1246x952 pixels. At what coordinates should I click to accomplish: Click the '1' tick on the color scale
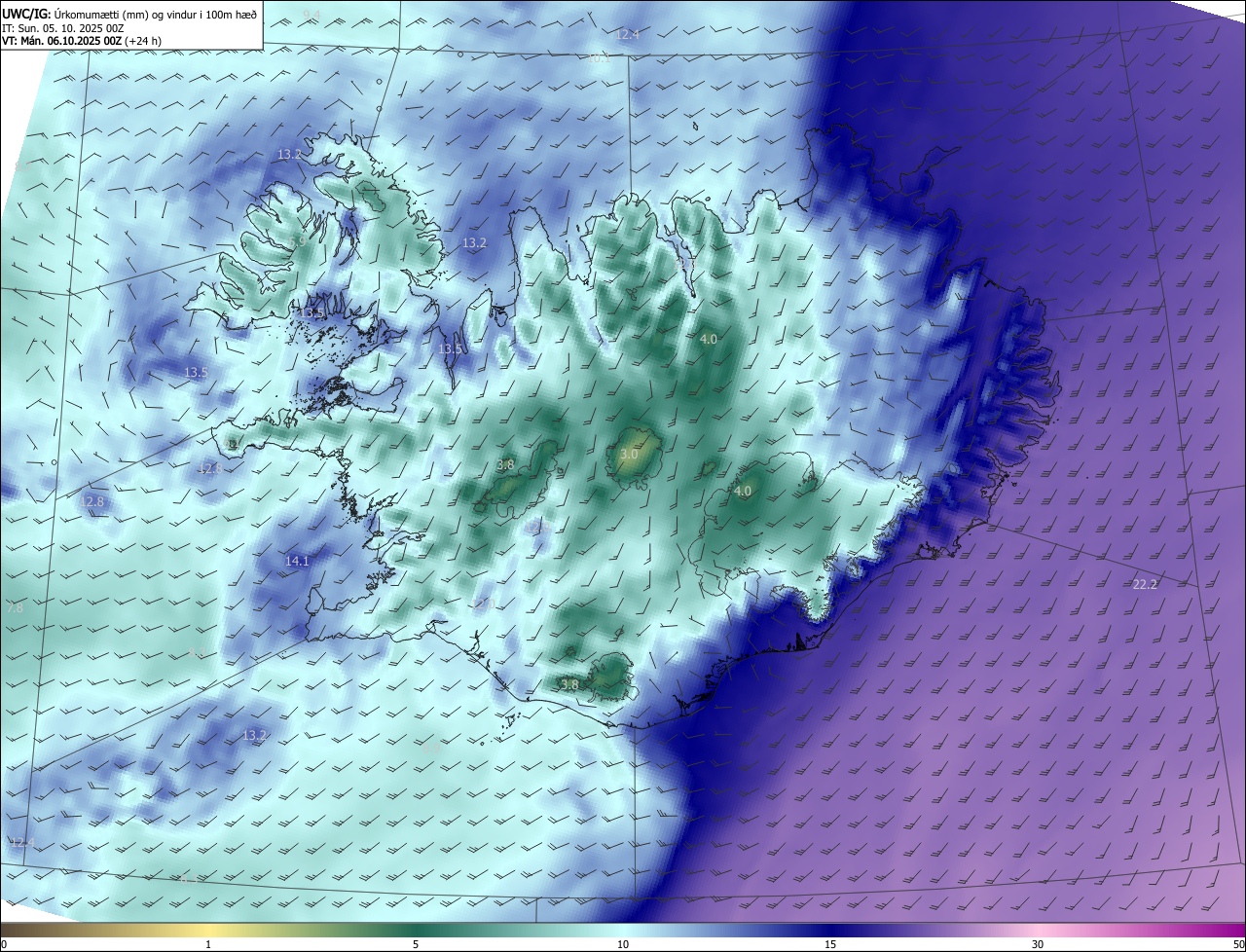(x=208, y=944)
